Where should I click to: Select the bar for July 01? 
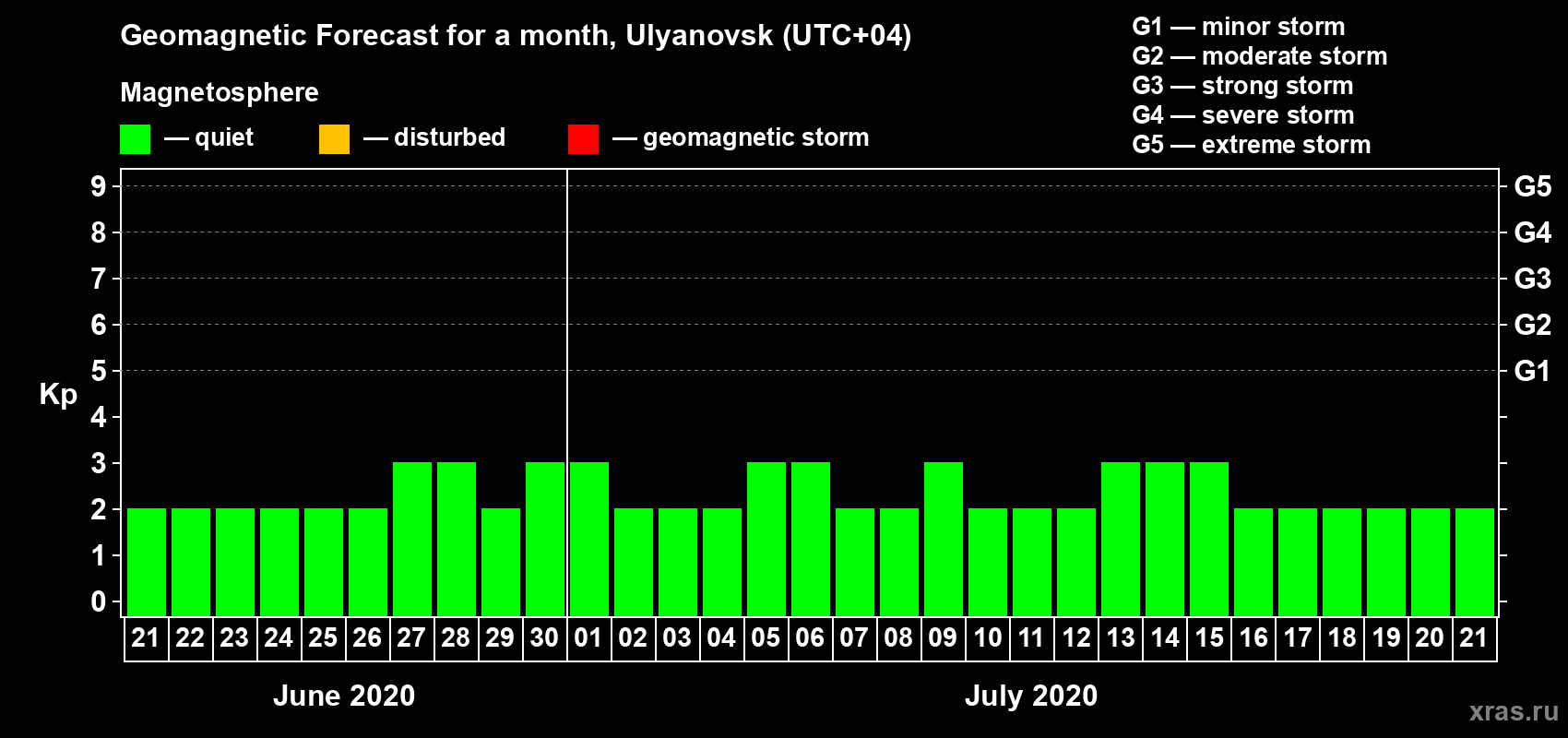(x=589, y=539)
